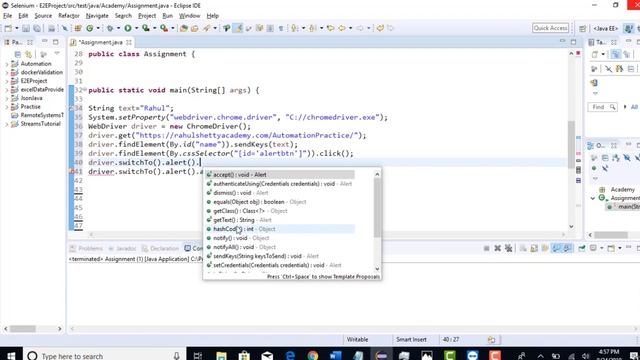Select the Assignment.java editor tab

click(x=100, y=42)
